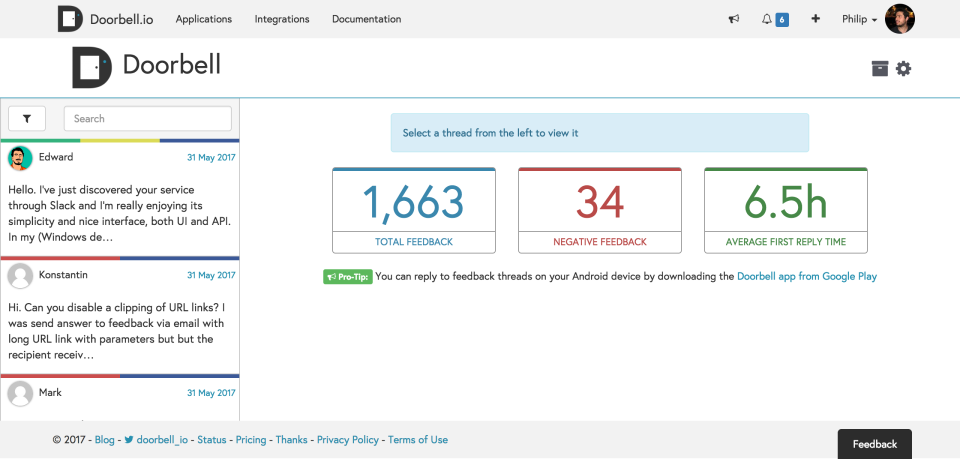
Task: Click the TOTAL FEEDBACK label
Action: (414, 242)
